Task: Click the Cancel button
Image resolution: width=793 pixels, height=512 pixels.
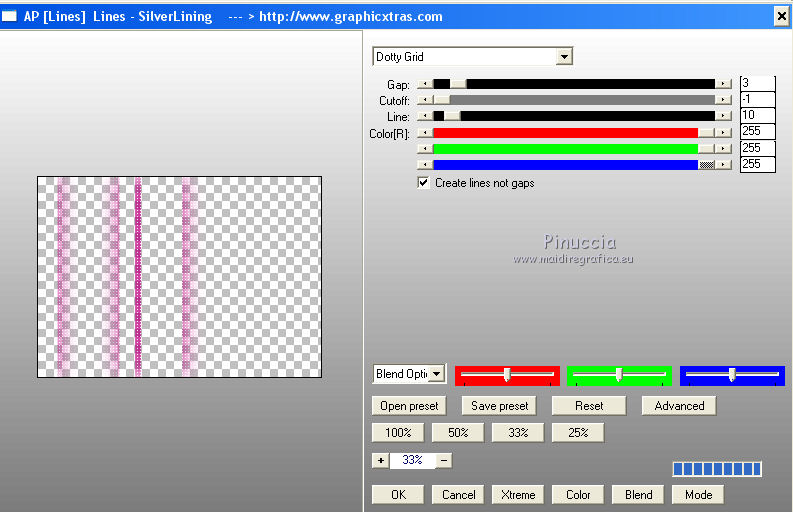Action: [x=458, y=495]
